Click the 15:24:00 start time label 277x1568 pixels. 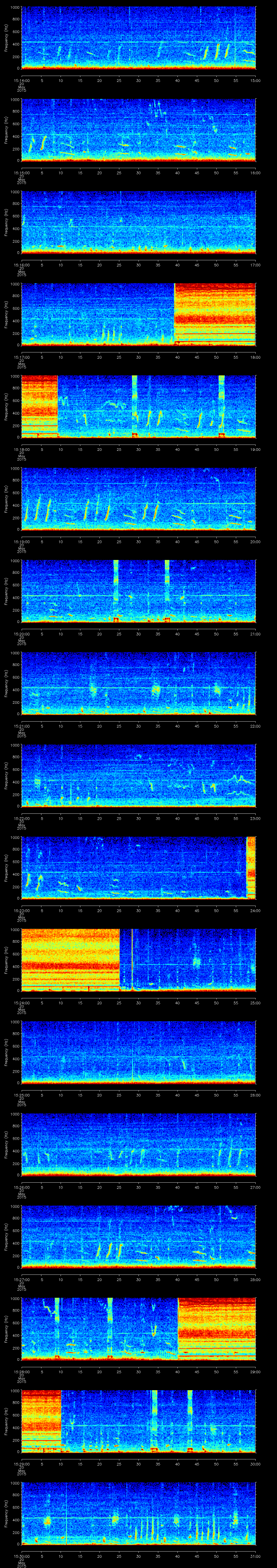[22, 1003]
